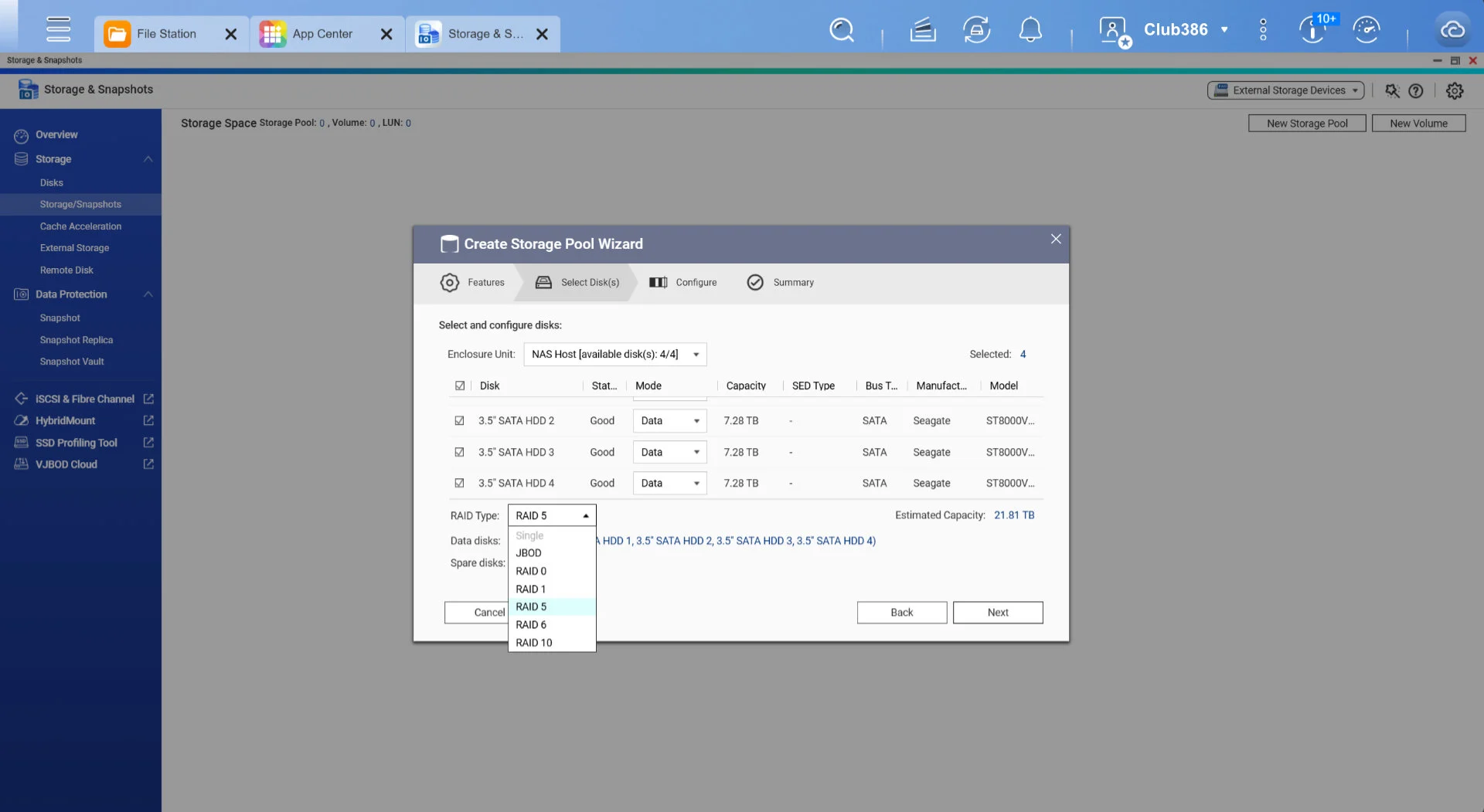
Task: Open the maintenance tools wrench icon
Action: [1392, 90]
